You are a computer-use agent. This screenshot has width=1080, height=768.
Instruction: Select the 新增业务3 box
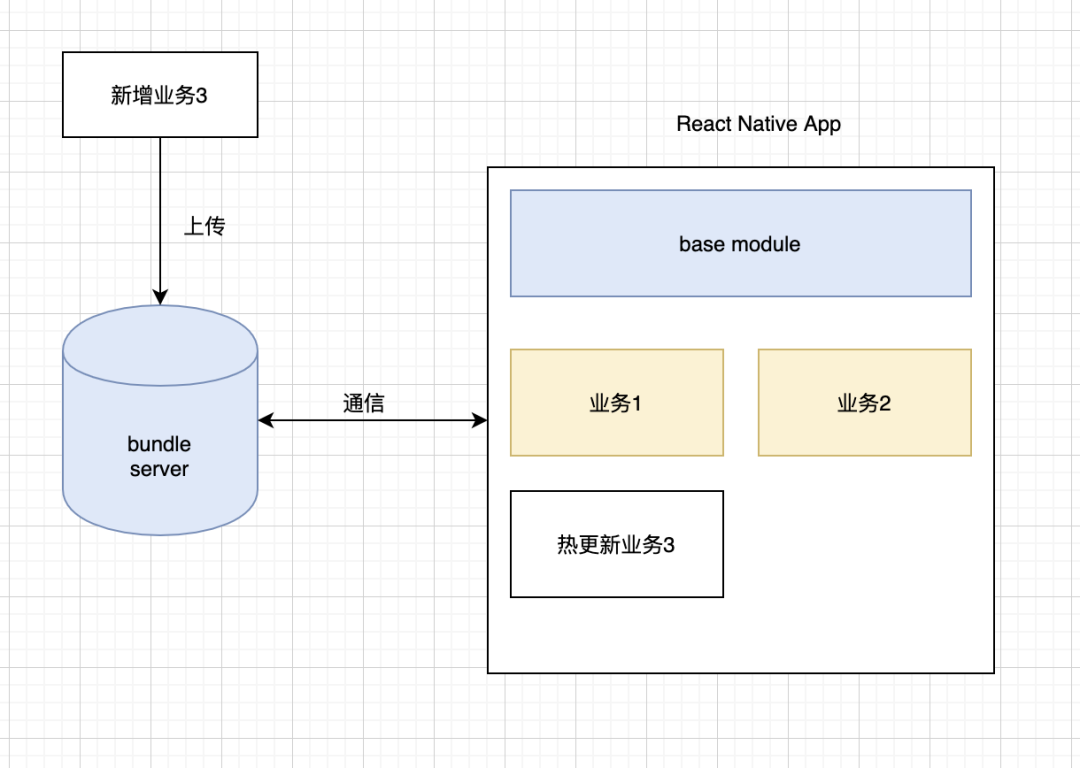[160, 94]
